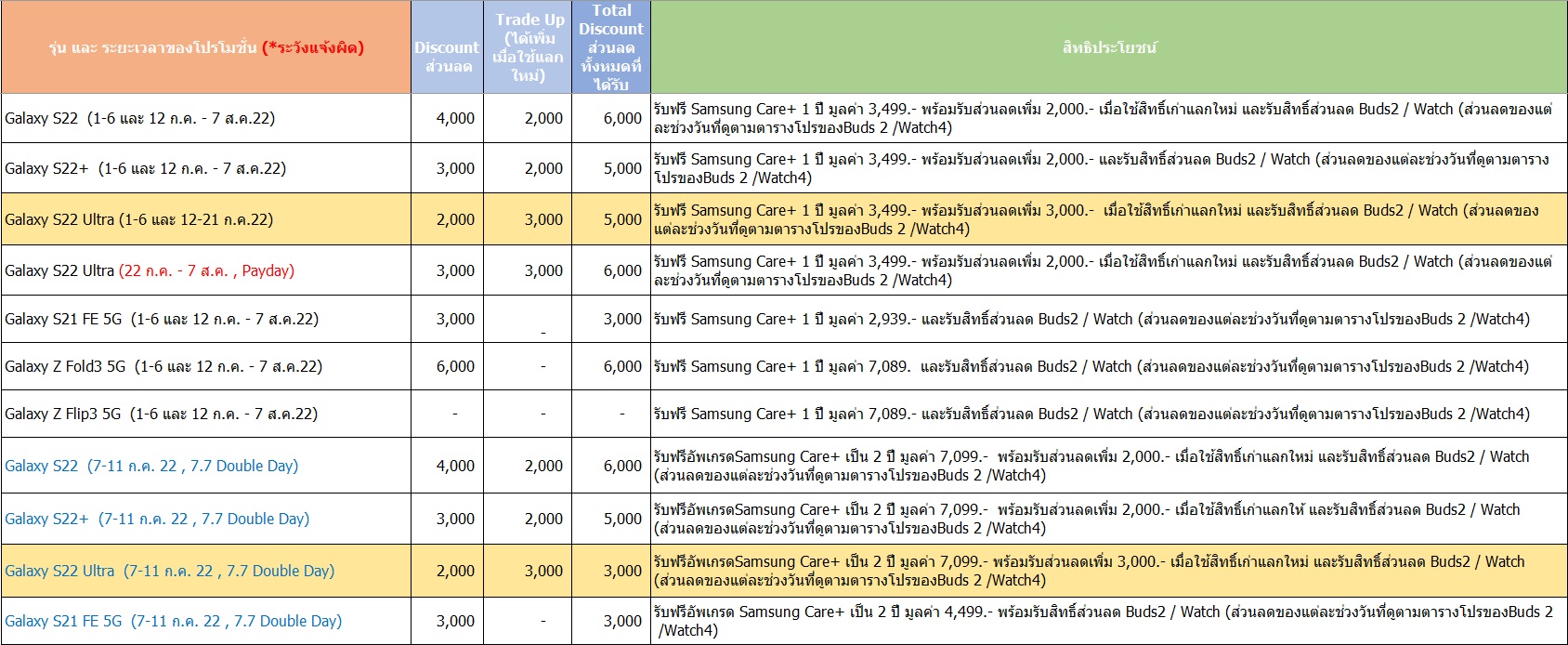This screenshot has height=645, width=1568.
Task: Select the 'Trade Up' column header
Action: tap(528, 47)
